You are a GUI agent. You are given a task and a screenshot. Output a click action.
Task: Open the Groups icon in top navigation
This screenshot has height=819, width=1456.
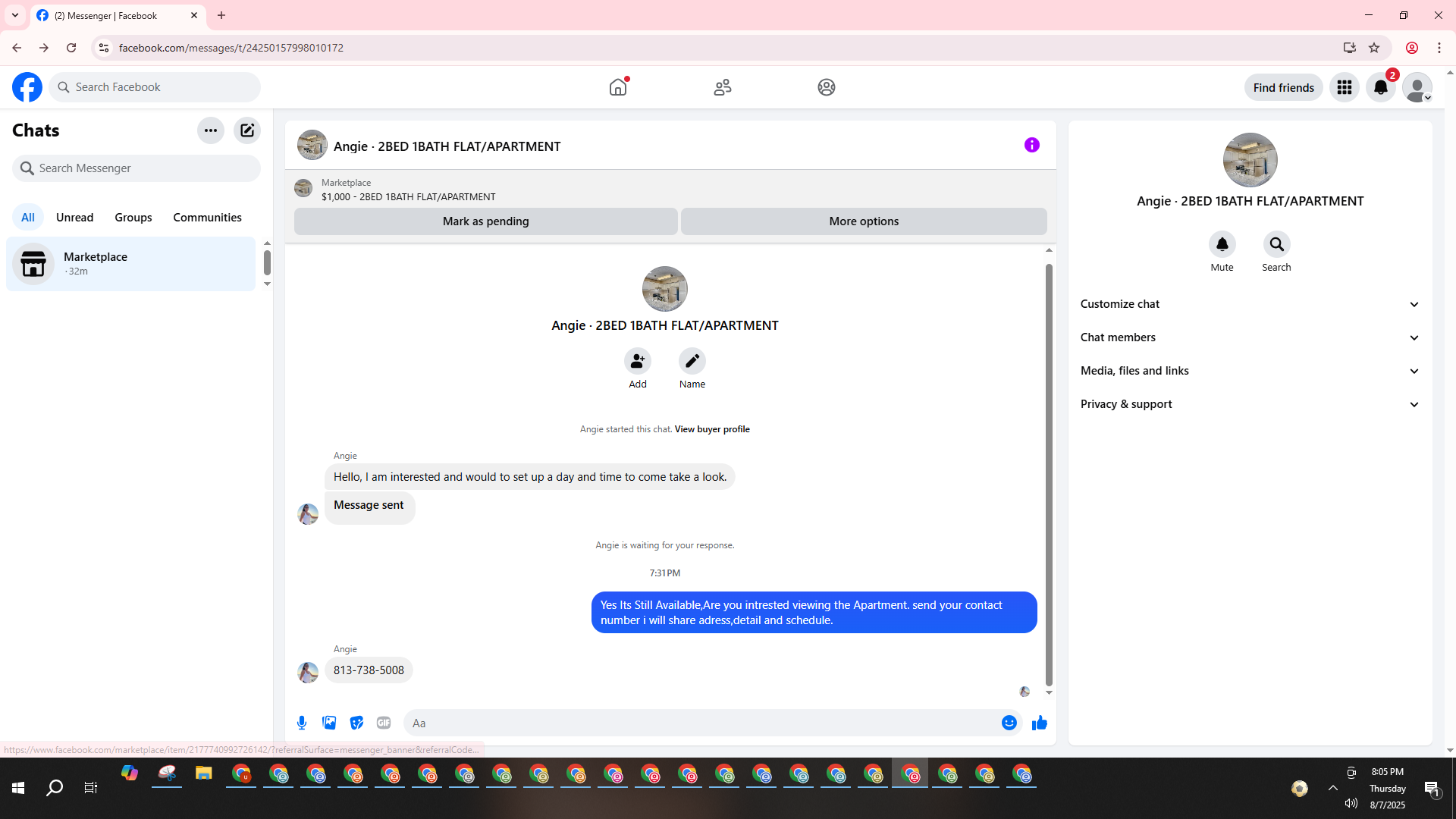click(827, 87)
